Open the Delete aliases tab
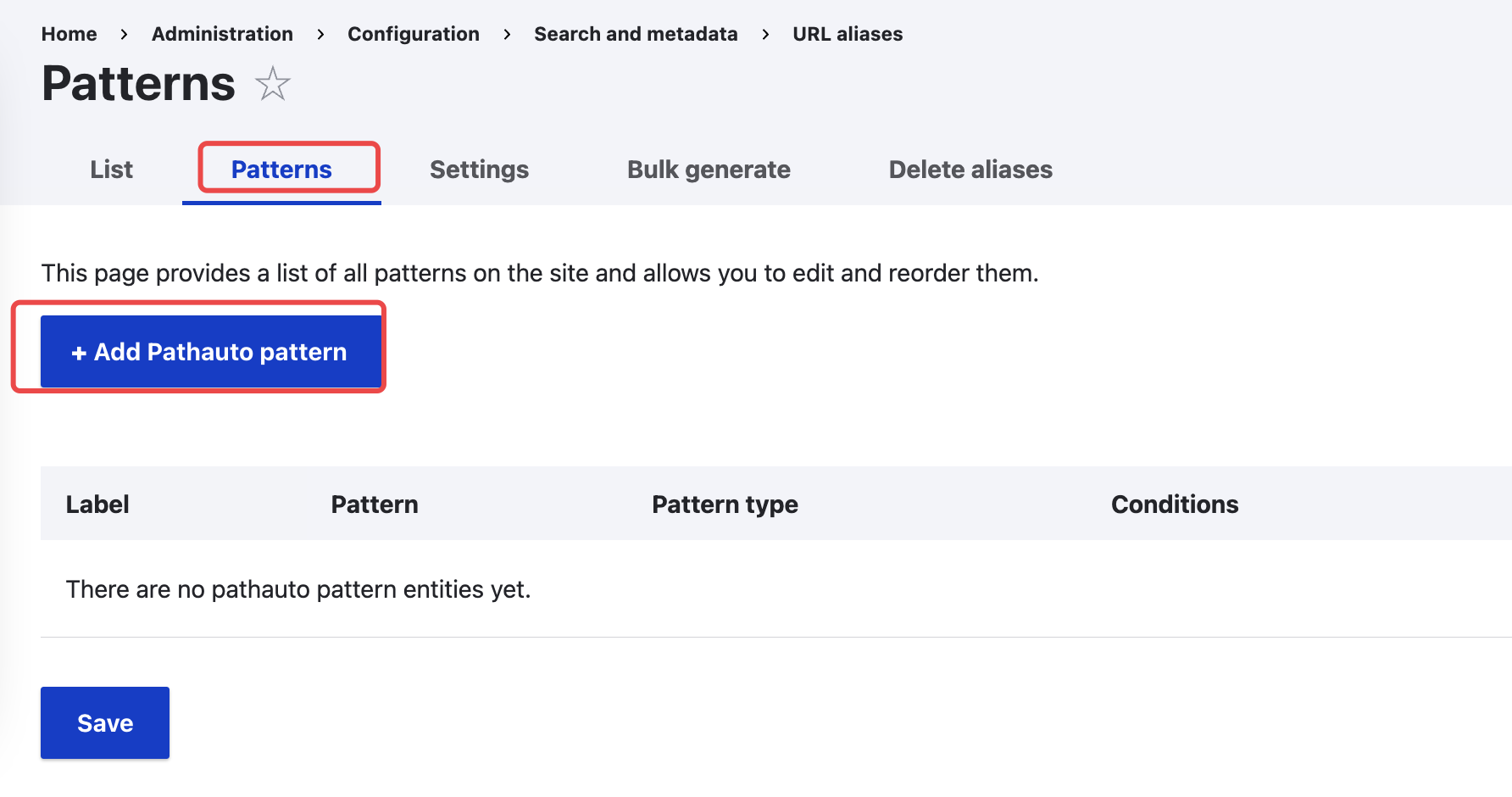The image size is (1512, 797). (x=970, y=170)
